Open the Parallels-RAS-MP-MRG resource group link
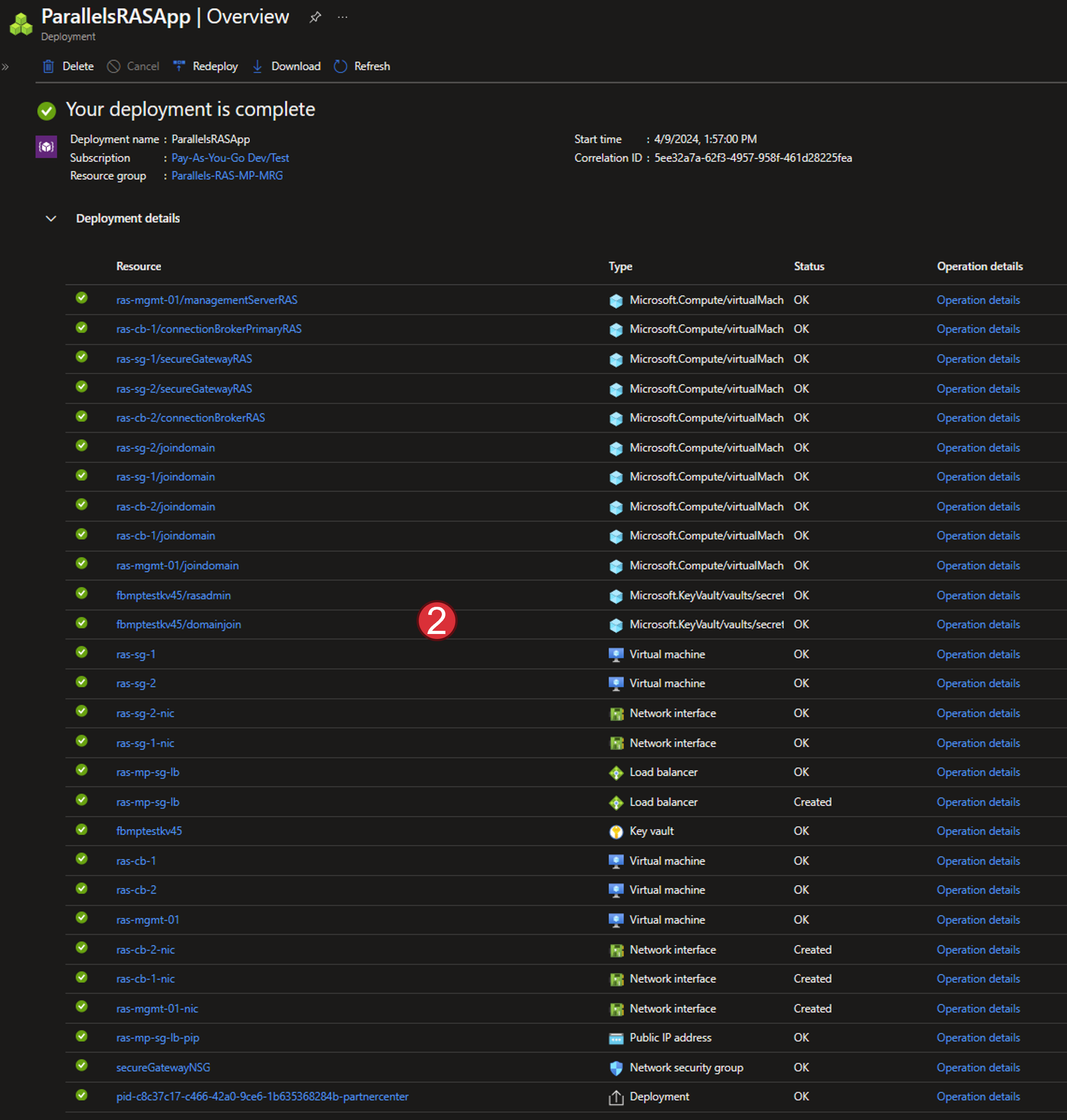Image resolution: width=1067 pixels, height=1120 pixels. pyautogui.click(x=227, y=176)
